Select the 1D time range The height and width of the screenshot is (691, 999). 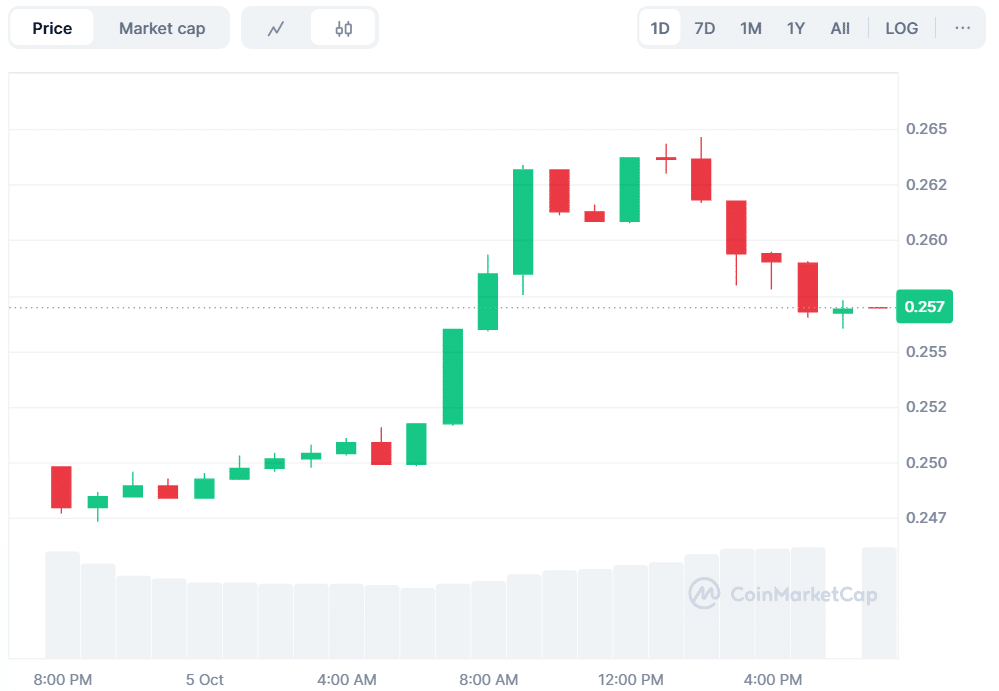660,28
